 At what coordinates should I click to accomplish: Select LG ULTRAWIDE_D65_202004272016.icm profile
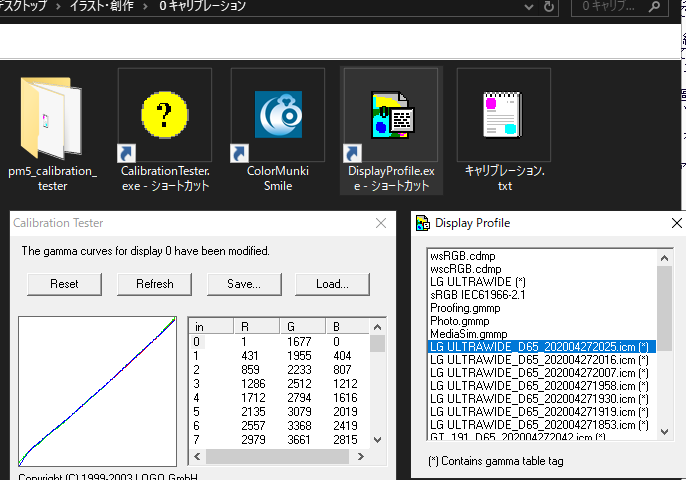tap(542, 360)
